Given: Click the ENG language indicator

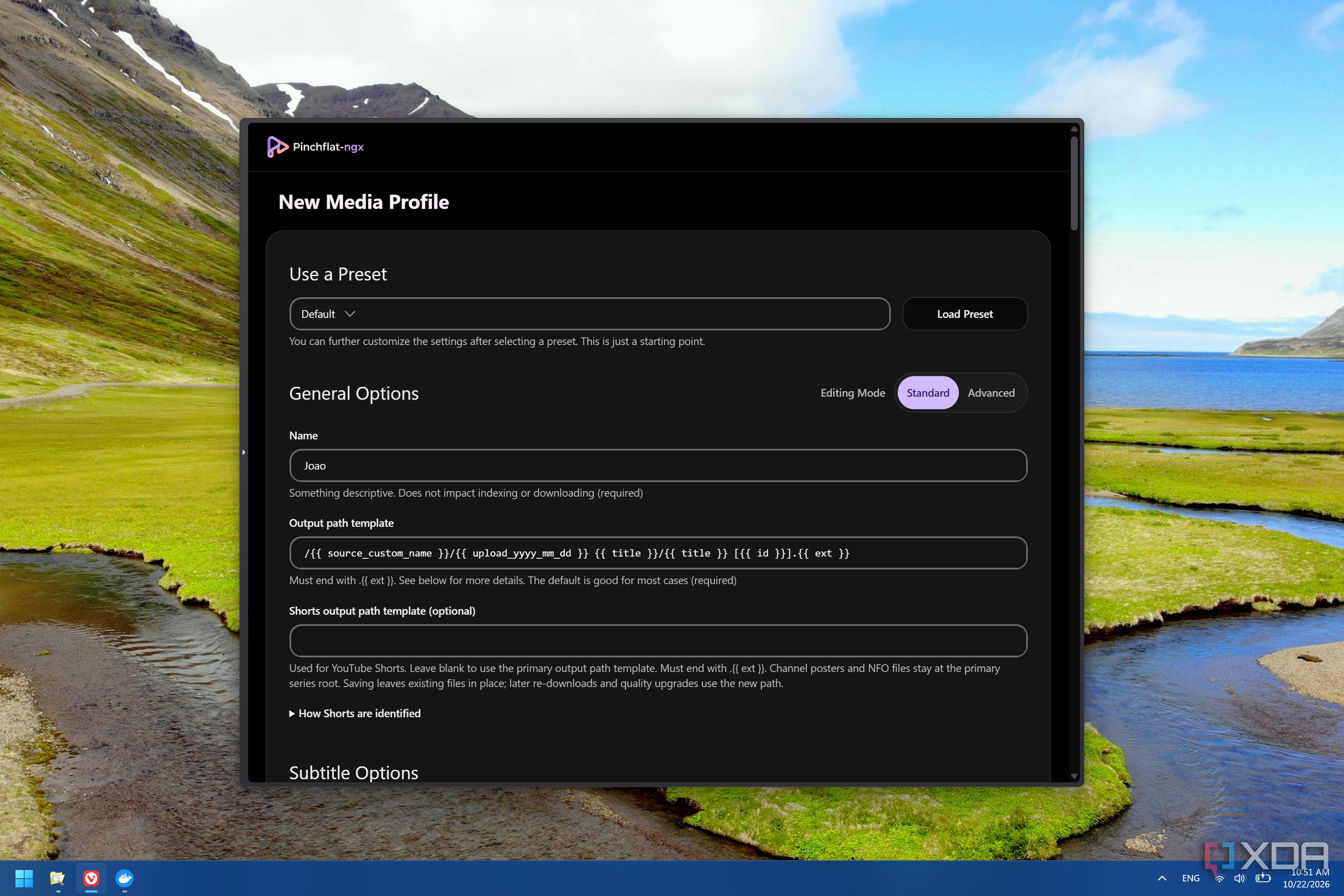Looking at the screenshot, I should click(1191, 878).
